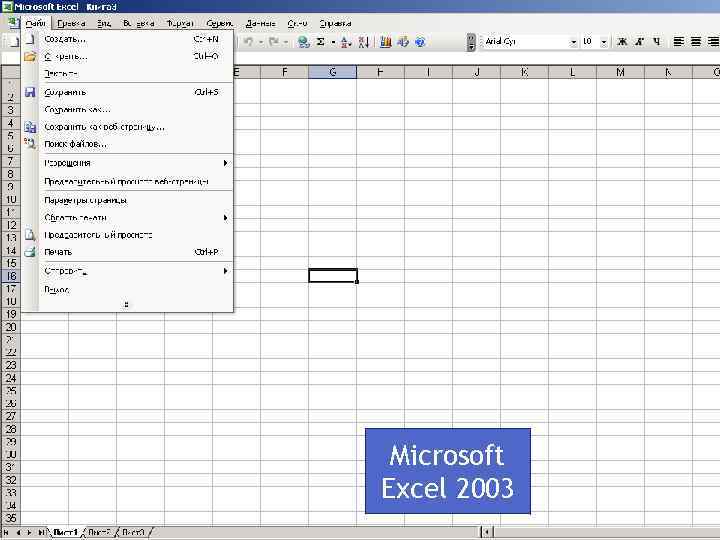
Task: Click the Insert Hyperlink globe icon
Action: pyautogui.click(x=304, y=42)
